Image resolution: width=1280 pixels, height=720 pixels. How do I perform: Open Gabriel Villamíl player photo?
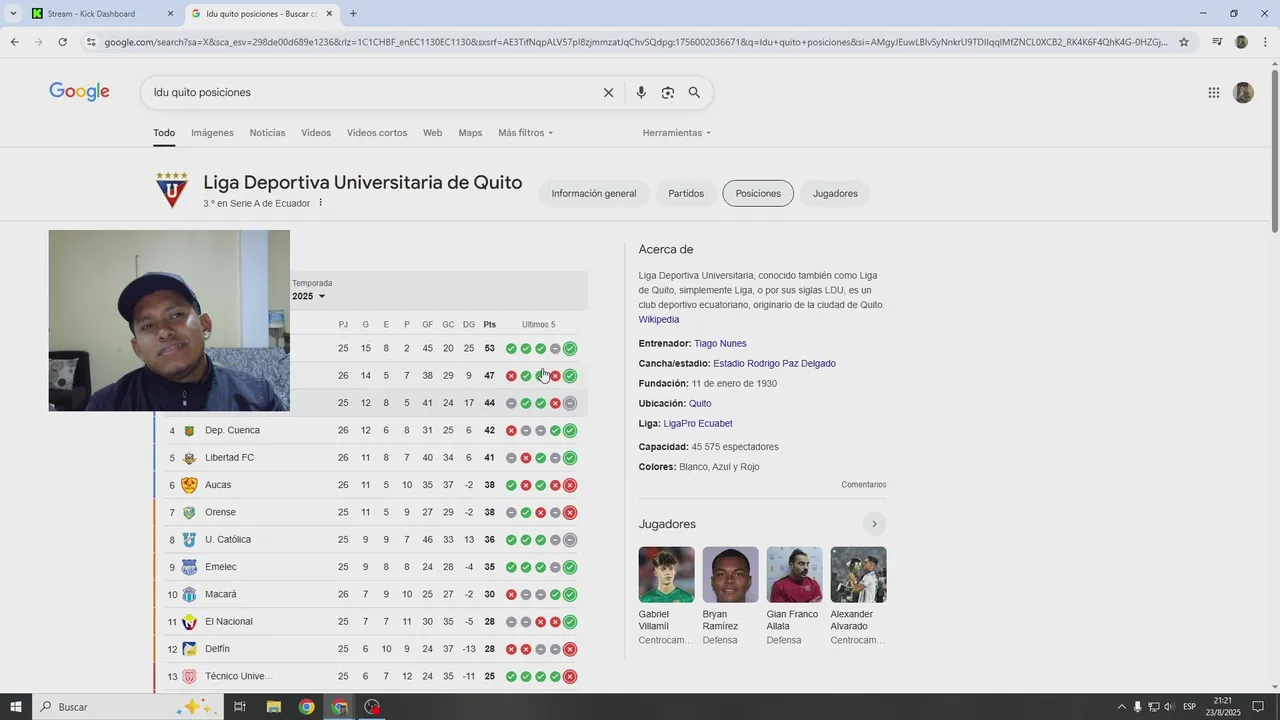pyautogui.click(x=667, y=575)
